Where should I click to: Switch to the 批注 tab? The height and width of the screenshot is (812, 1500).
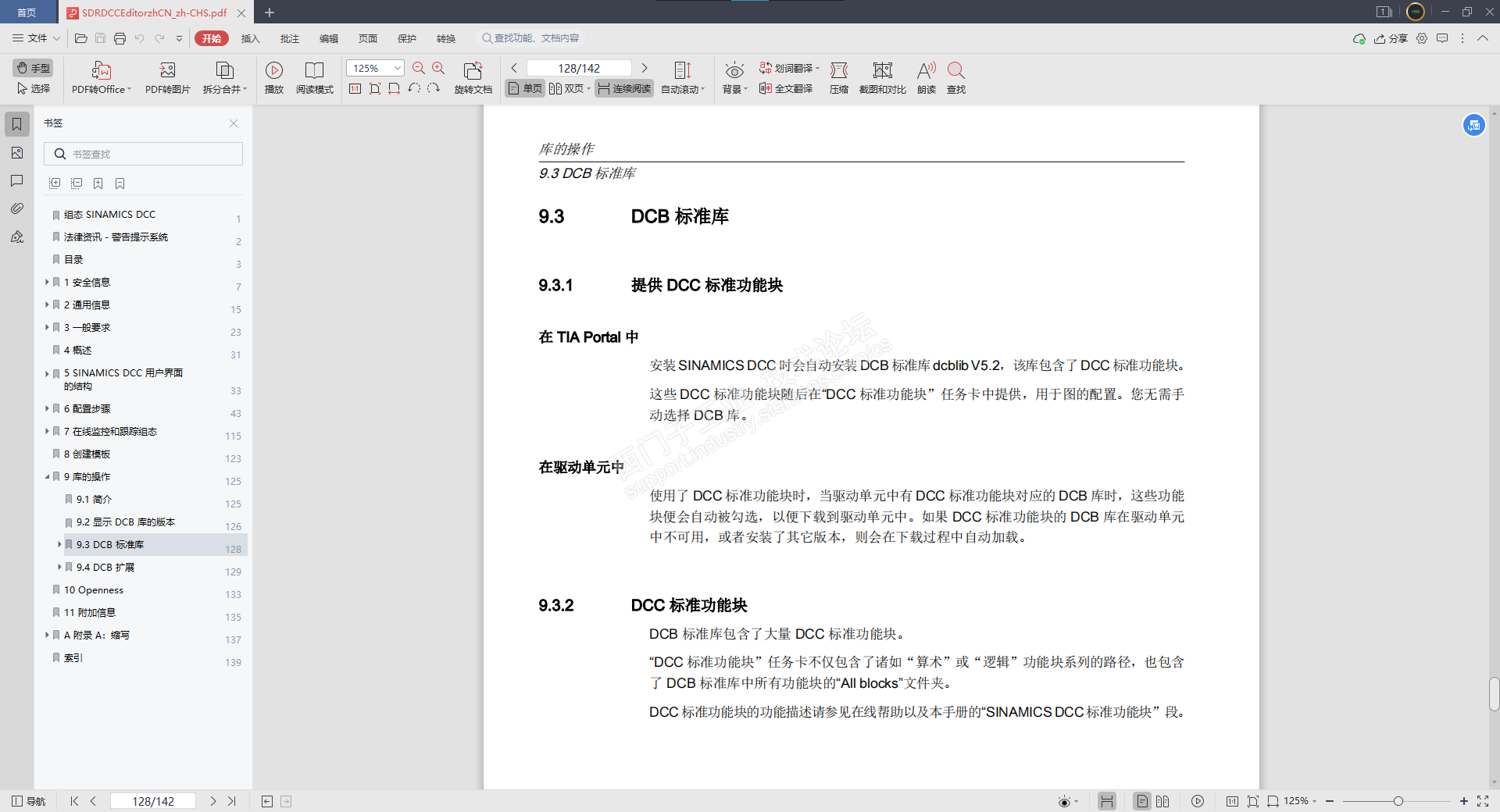289,38
